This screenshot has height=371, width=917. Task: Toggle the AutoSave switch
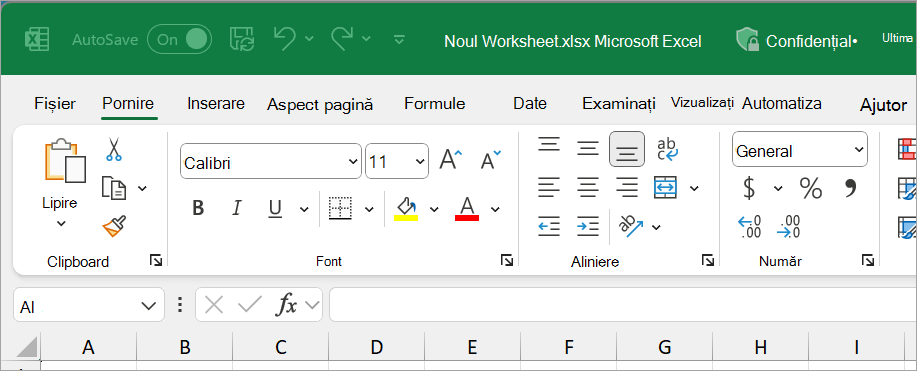[179, 39]
